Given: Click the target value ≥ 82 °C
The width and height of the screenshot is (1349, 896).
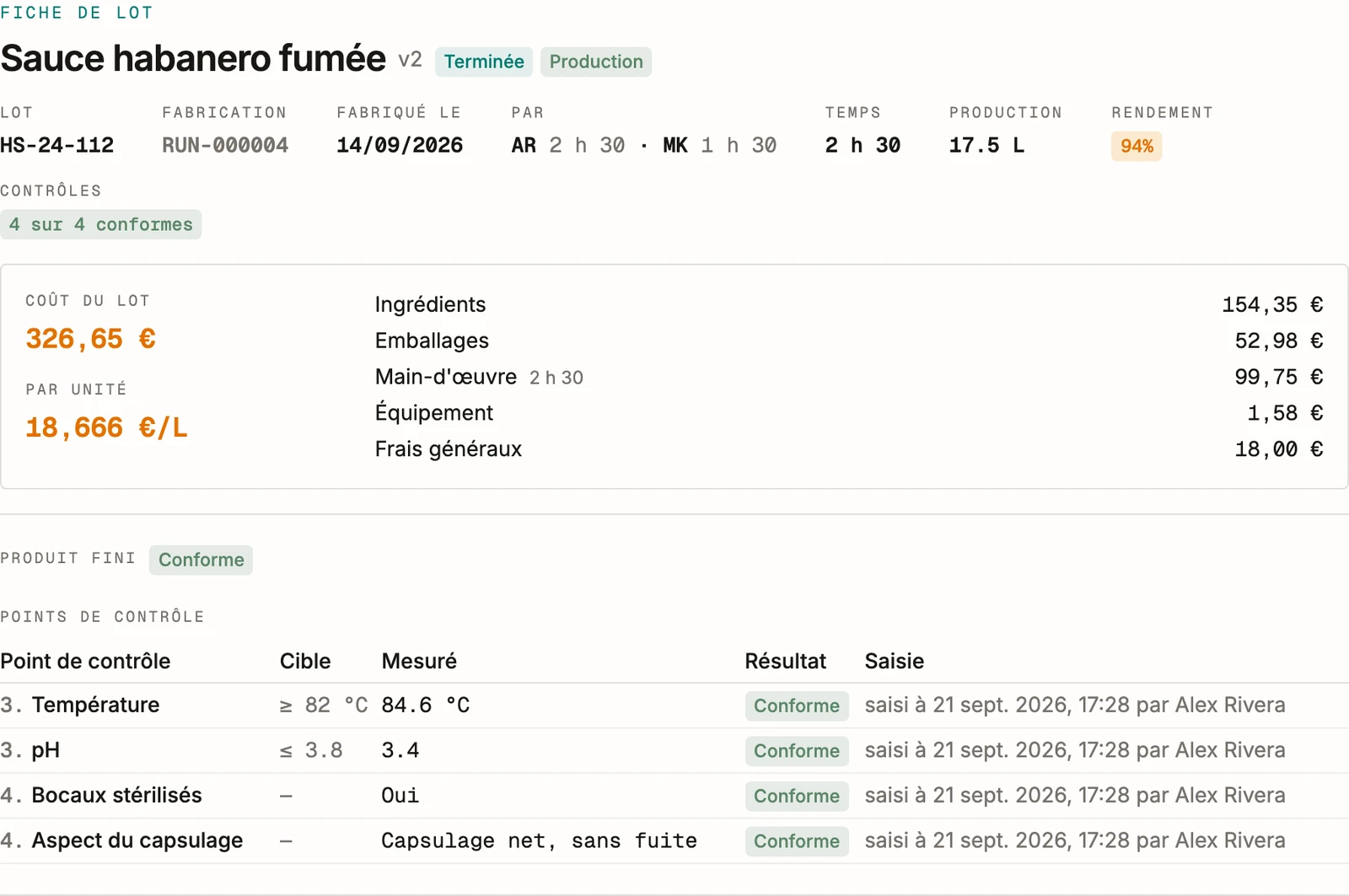Looking at the screenshot, I should [x=324, y=705].
